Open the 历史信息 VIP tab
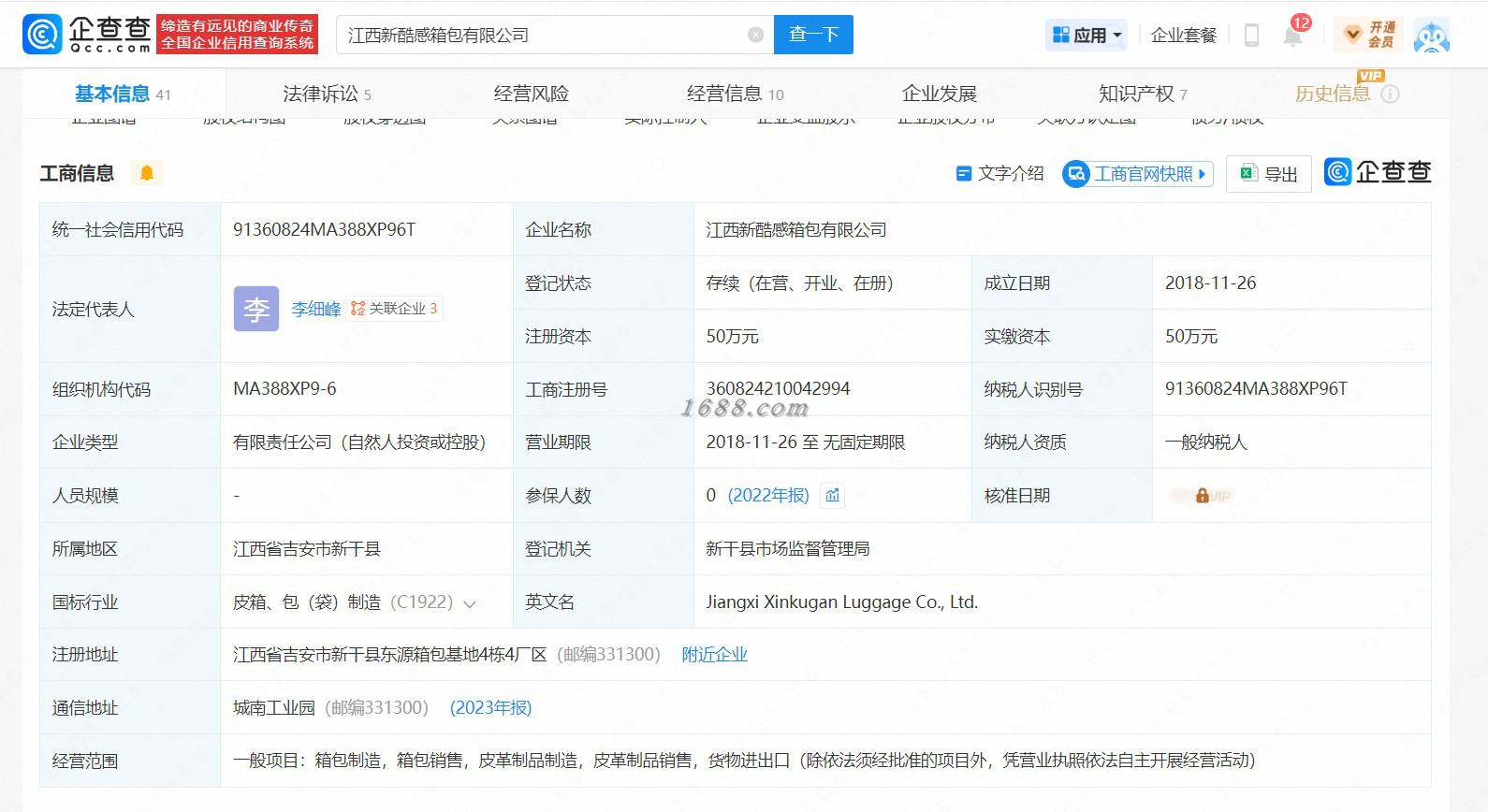The height and width of the screenshot is (812, 1488). 1333,94
